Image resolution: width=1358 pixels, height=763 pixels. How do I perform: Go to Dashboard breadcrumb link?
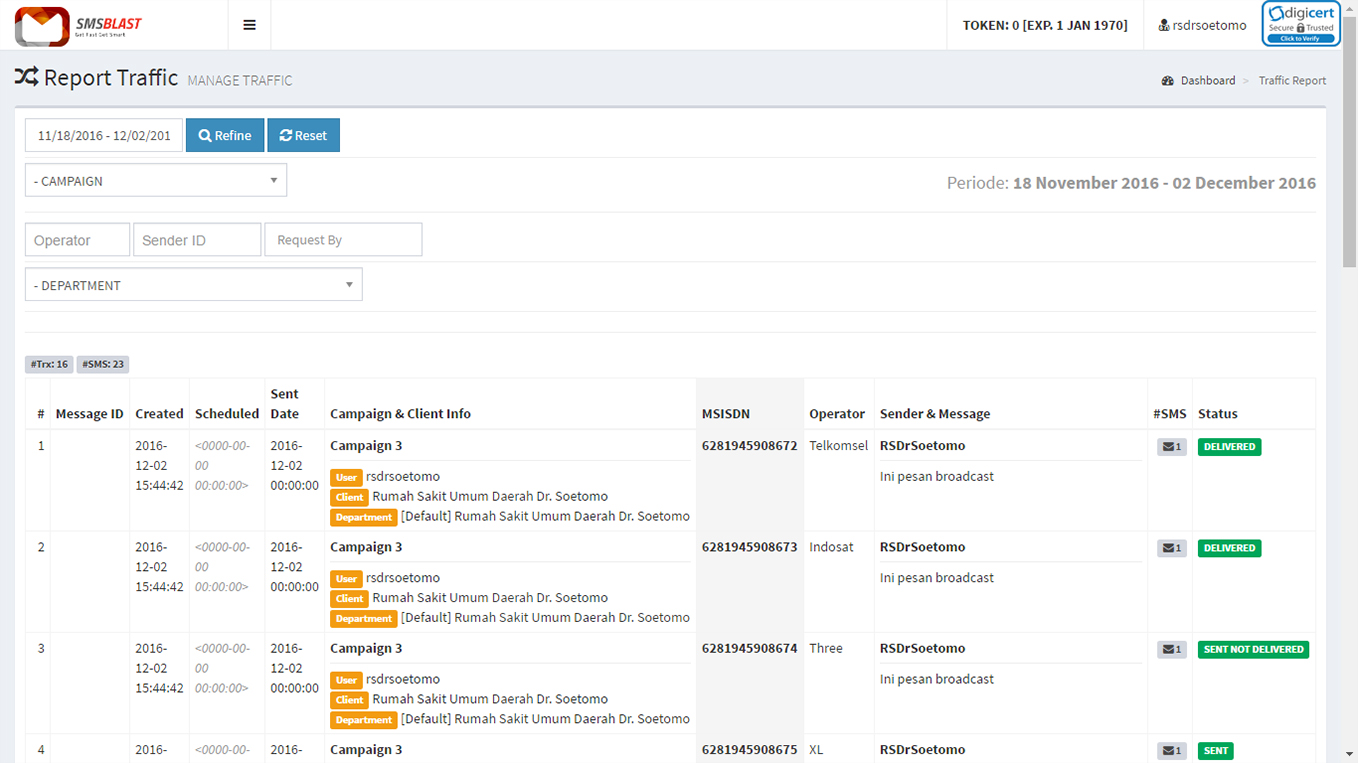coord(1207,81)
